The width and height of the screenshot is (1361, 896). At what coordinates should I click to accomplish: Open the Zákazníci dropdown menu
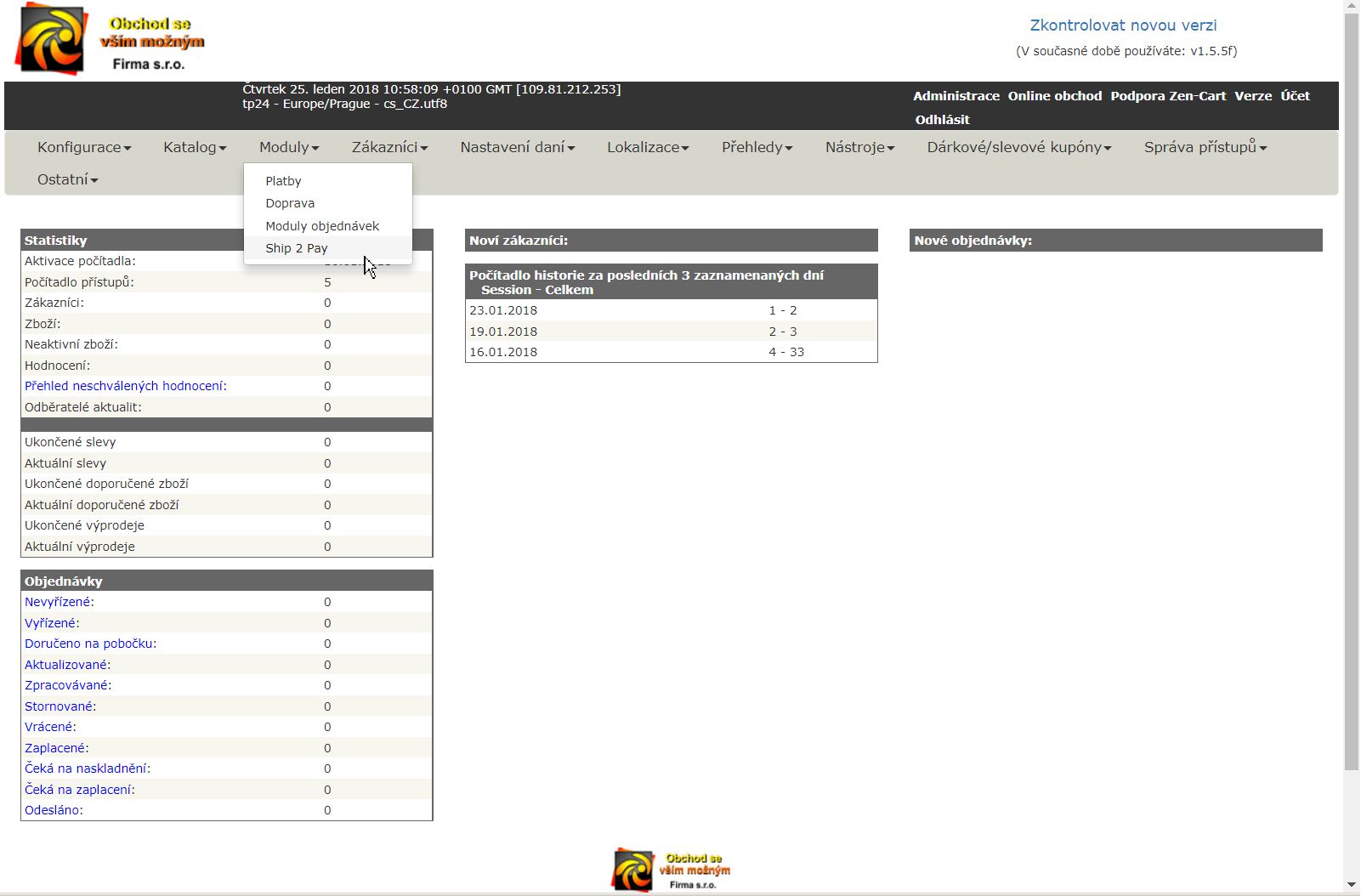click(x=389, y=147)
